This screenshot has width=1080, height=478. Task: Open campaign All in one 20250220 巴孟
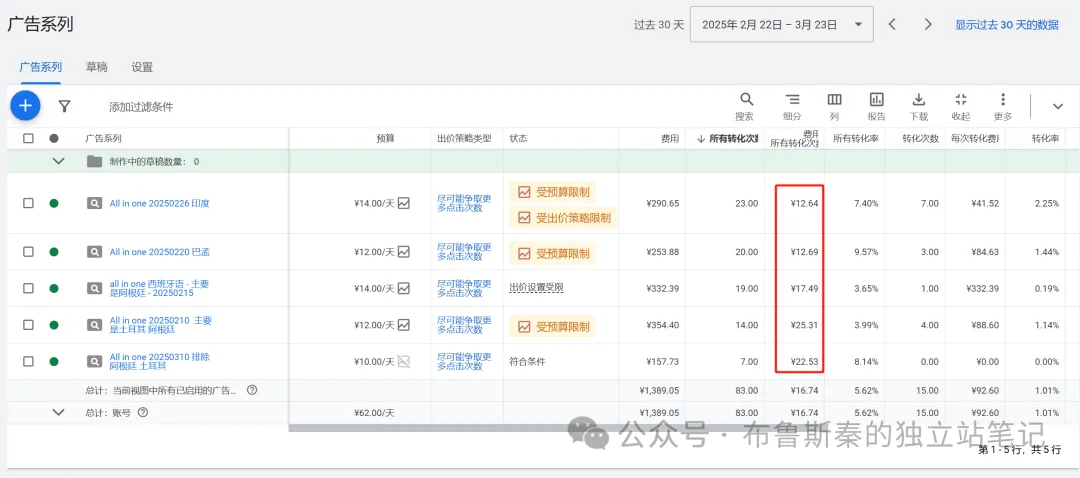click(159, 252)
